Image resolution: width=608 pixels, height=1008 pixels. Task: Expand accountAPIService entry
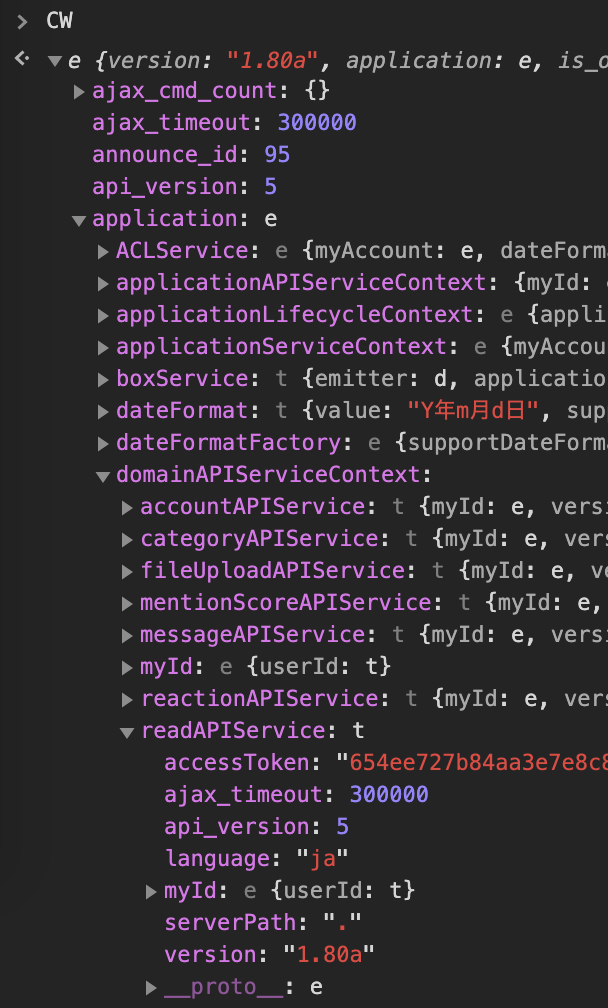[127, 508]
